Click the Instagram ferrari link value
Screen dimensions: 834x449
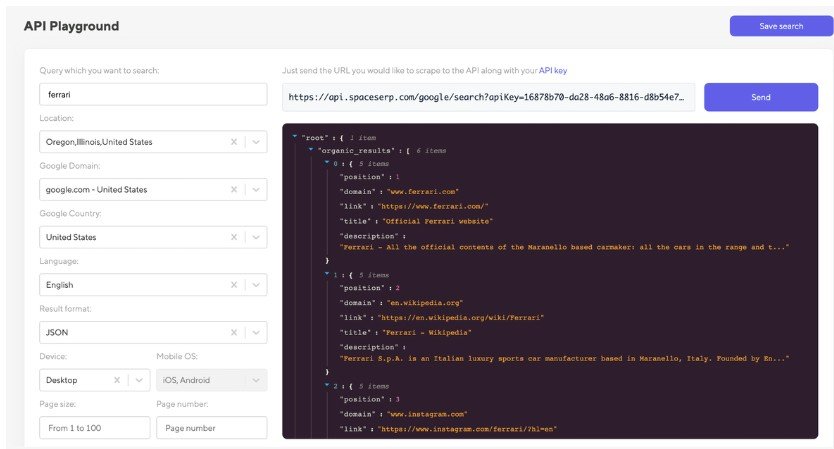click(467, 429)
